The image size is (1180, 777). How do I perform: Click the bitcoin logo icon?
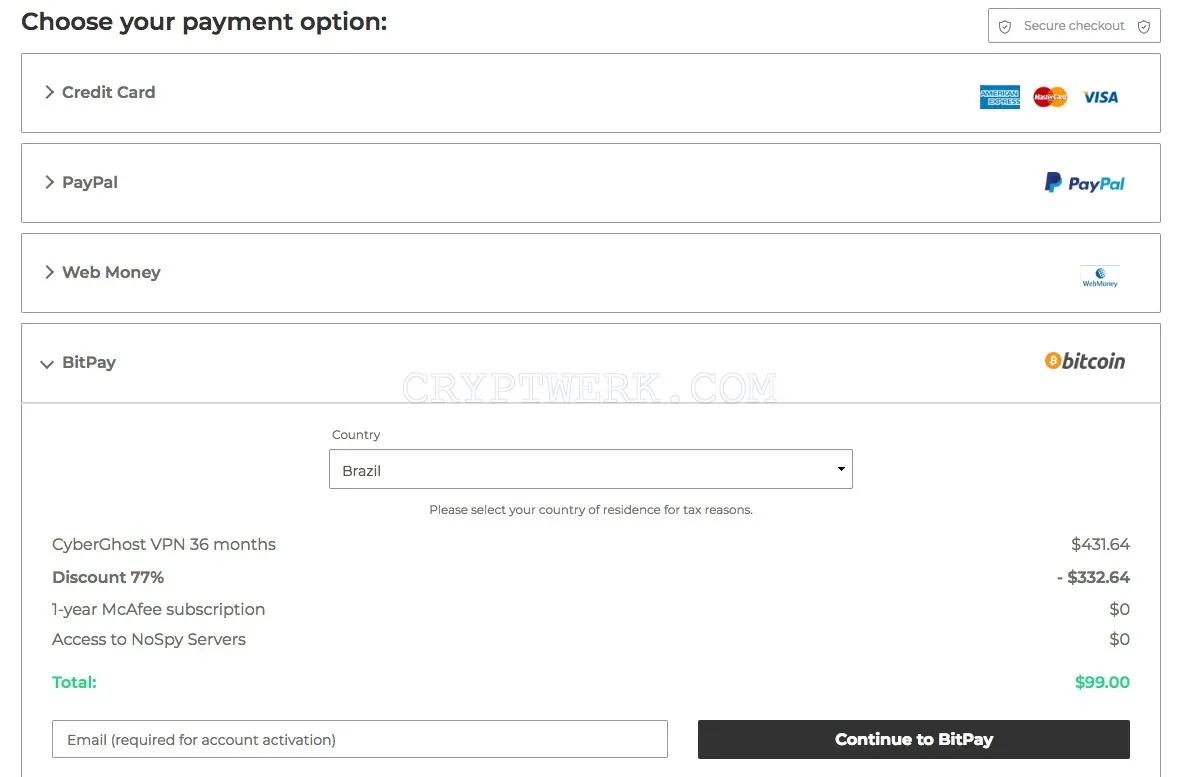tap(1084, 361)
